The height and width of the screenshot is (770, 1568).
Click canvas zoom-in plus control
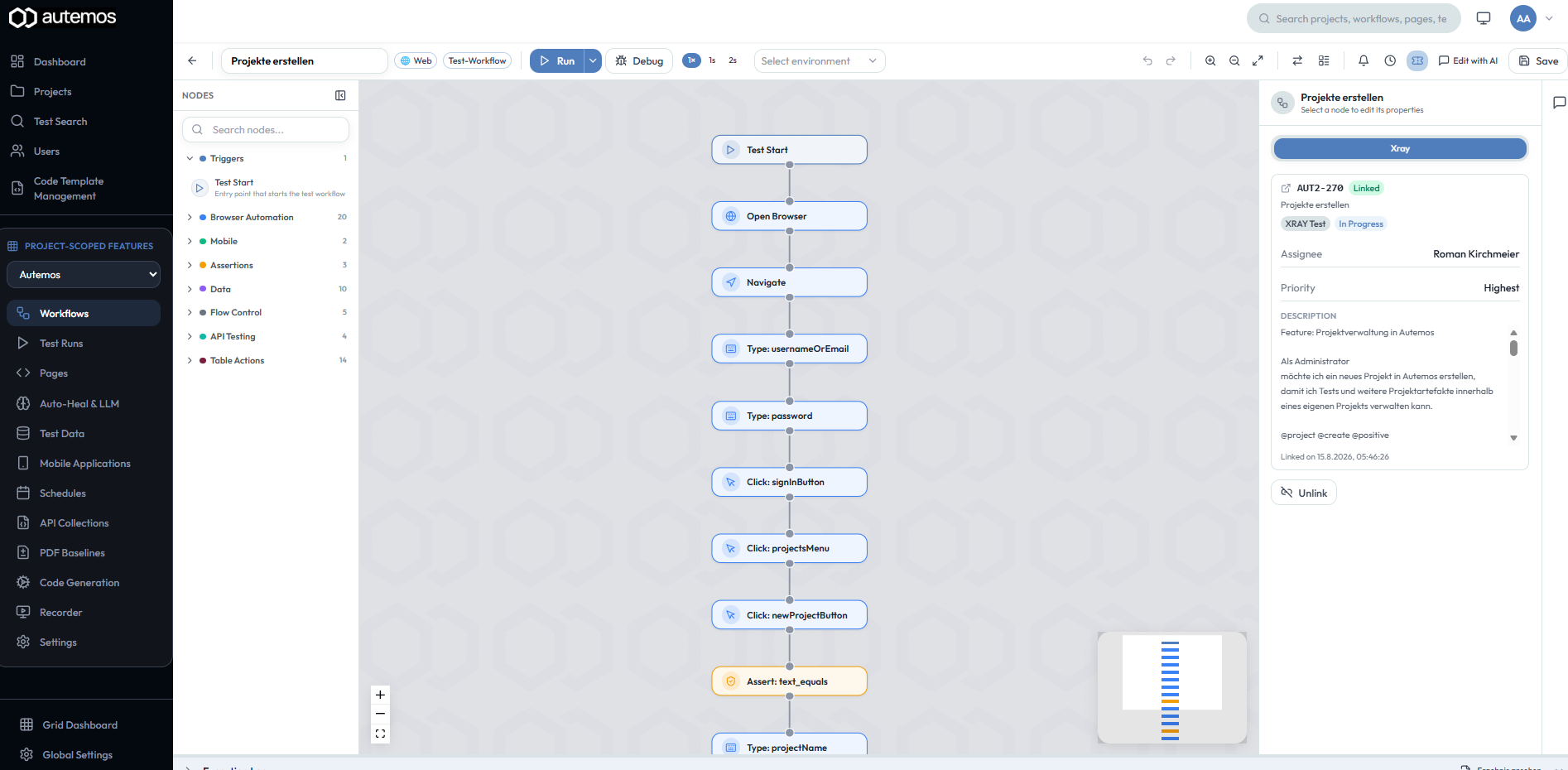(x=380, y=695)
